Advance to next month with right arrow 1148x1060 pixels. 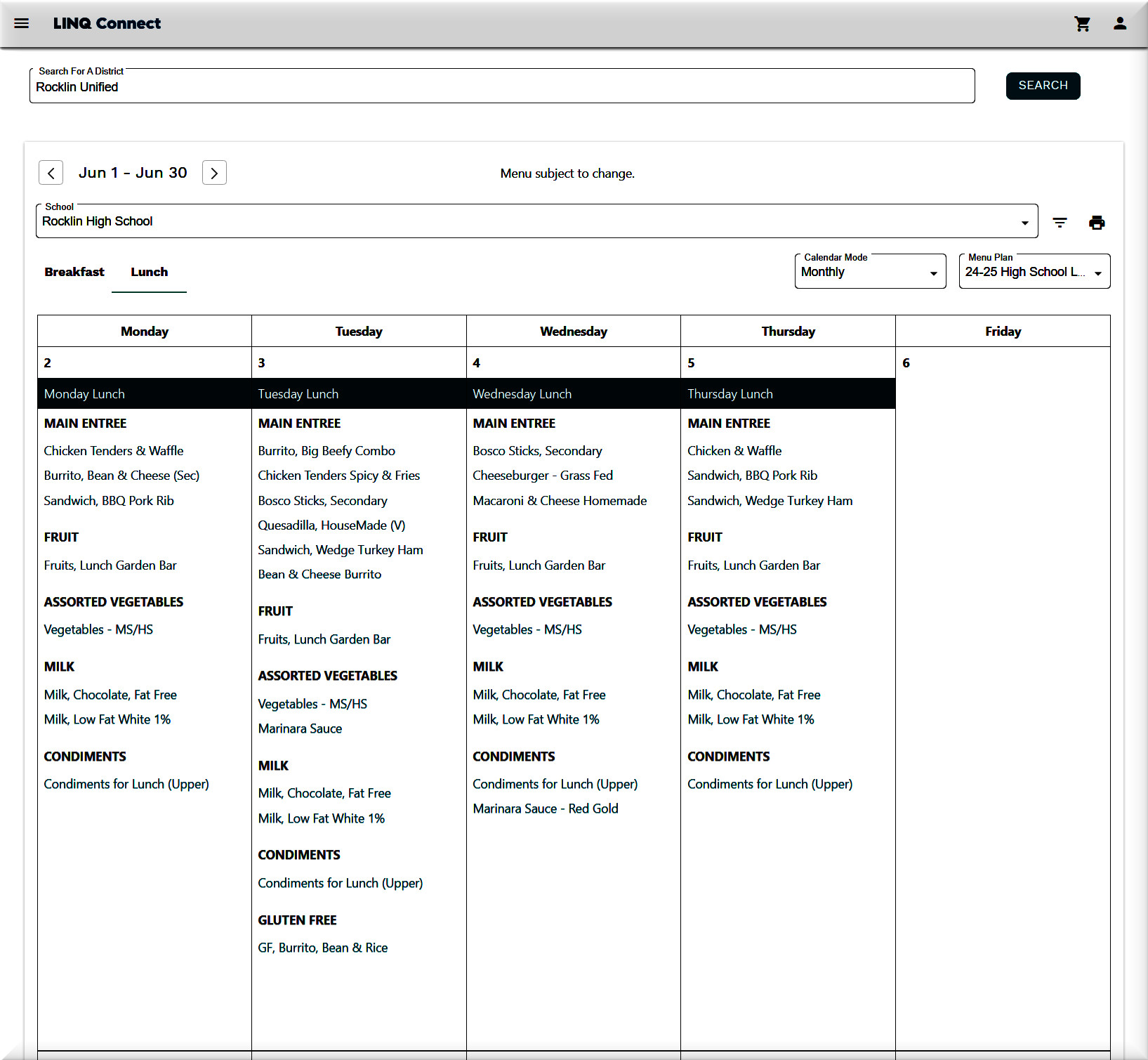[x=214, y=173]
